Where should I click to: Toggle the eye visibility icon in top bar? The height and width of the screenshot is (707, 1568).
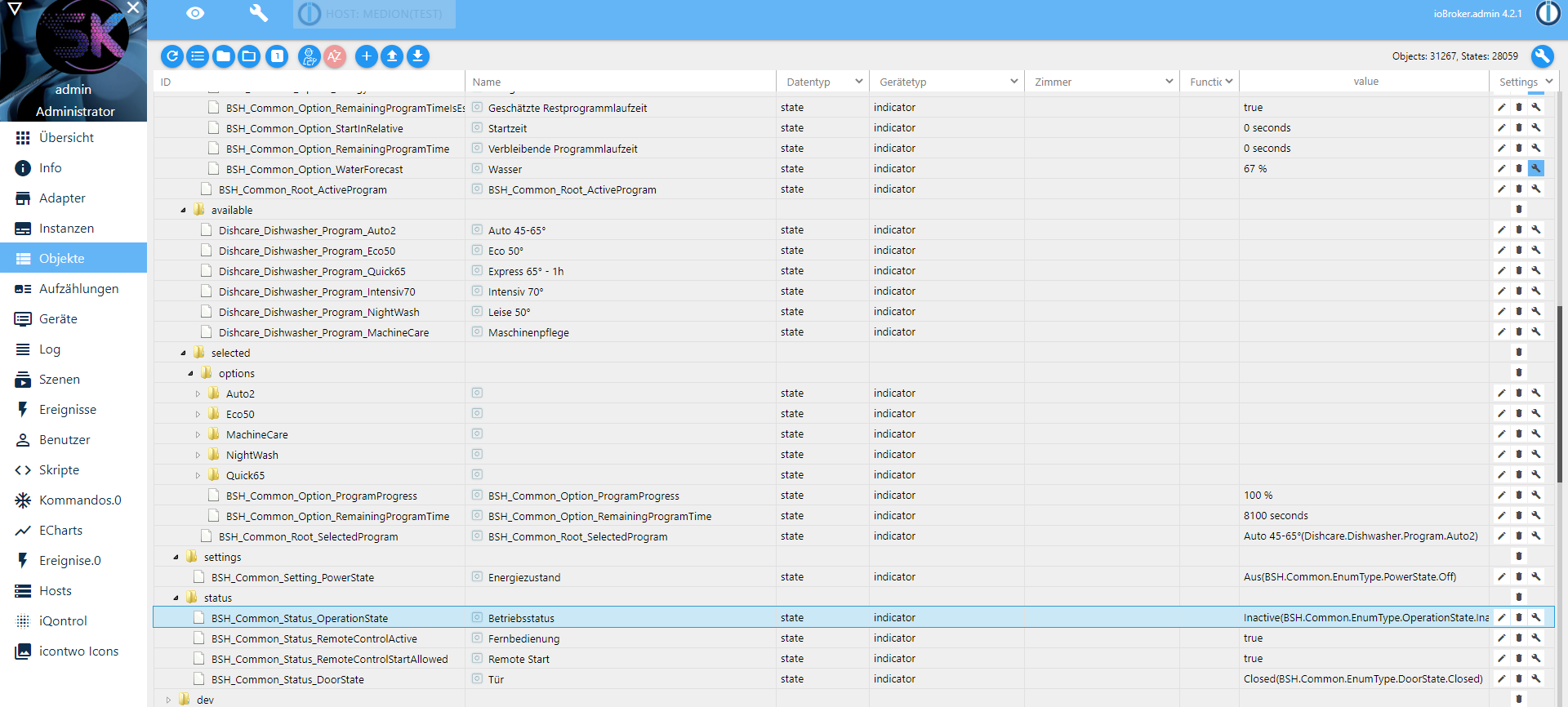(x=195, y=13)
